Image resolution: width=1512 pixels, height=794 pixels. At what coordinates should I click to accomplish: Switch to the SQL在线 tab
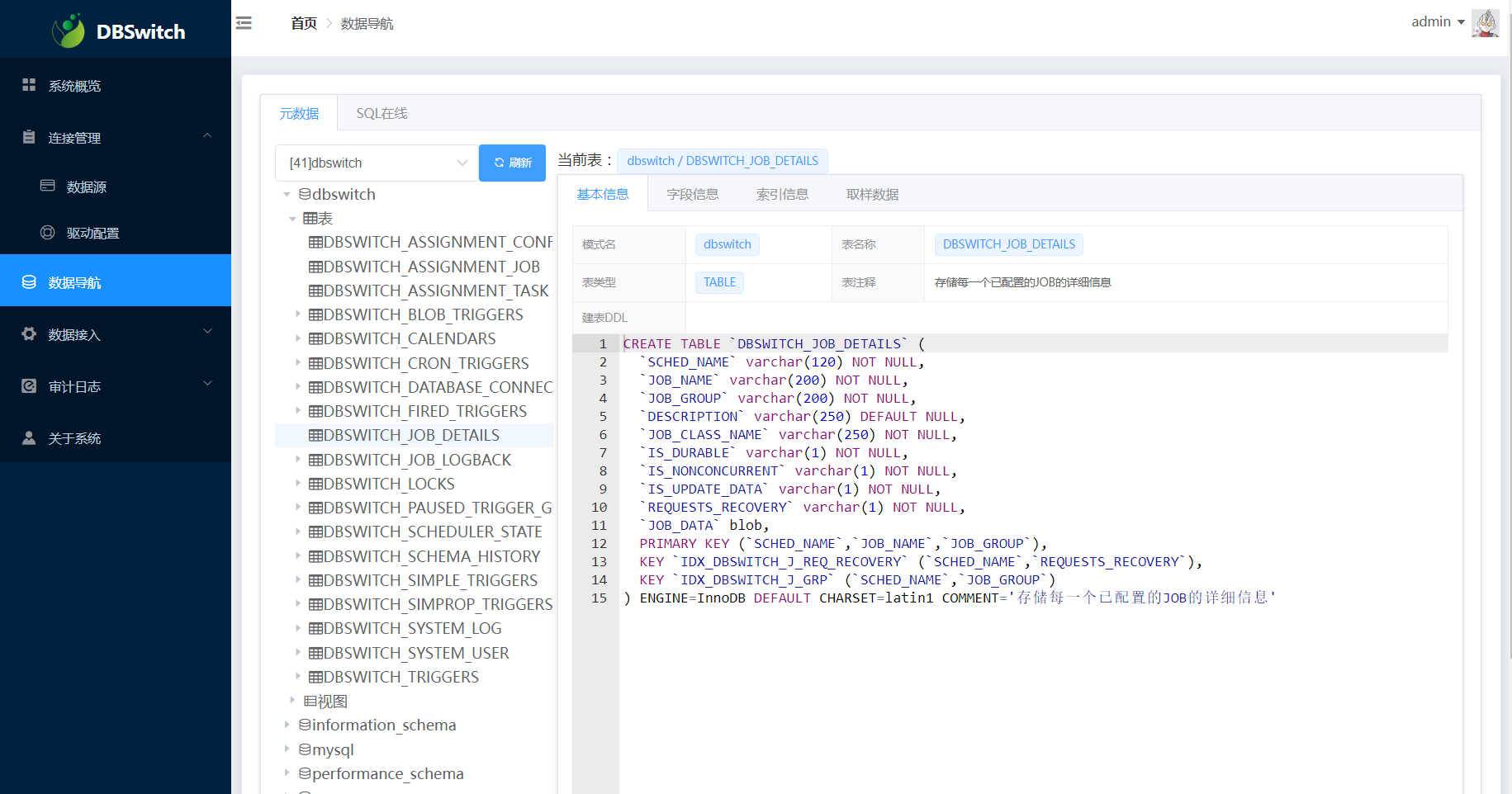click(382, 113)
